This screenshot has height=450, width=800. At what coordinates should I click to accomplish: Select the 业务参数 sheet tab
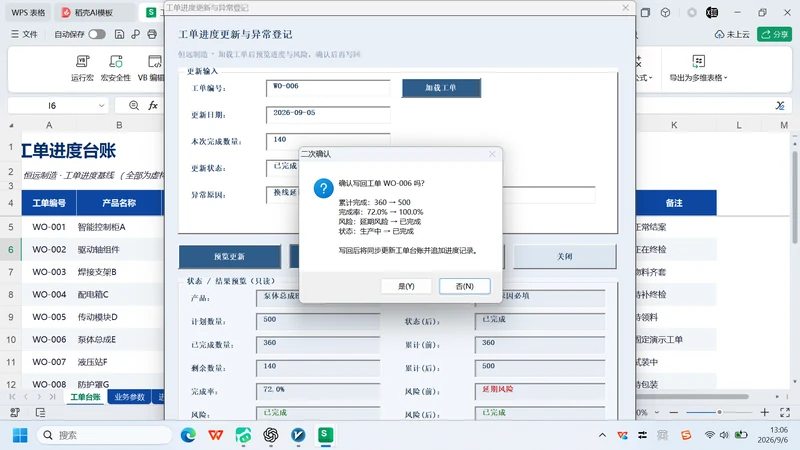click(129, 397)
